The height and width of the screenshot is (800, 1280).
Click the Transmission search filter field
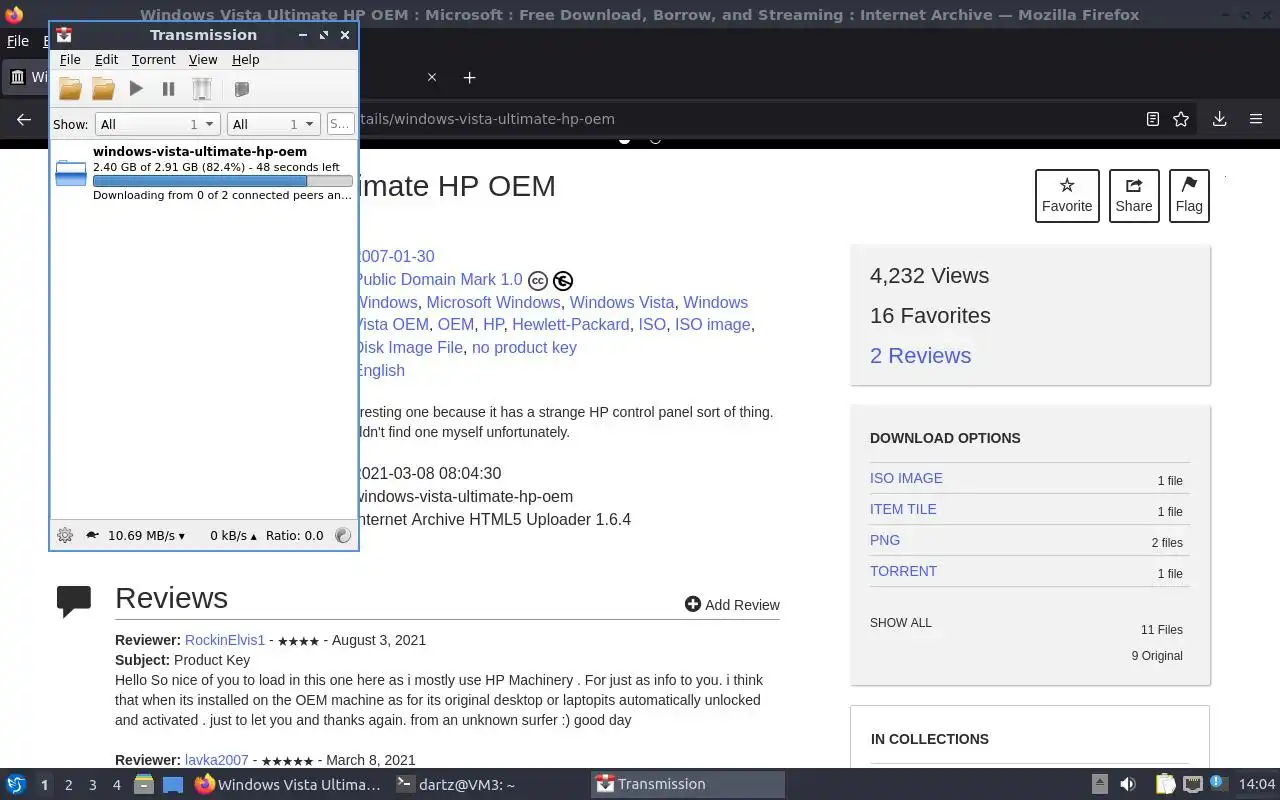[x=340, y=124]
